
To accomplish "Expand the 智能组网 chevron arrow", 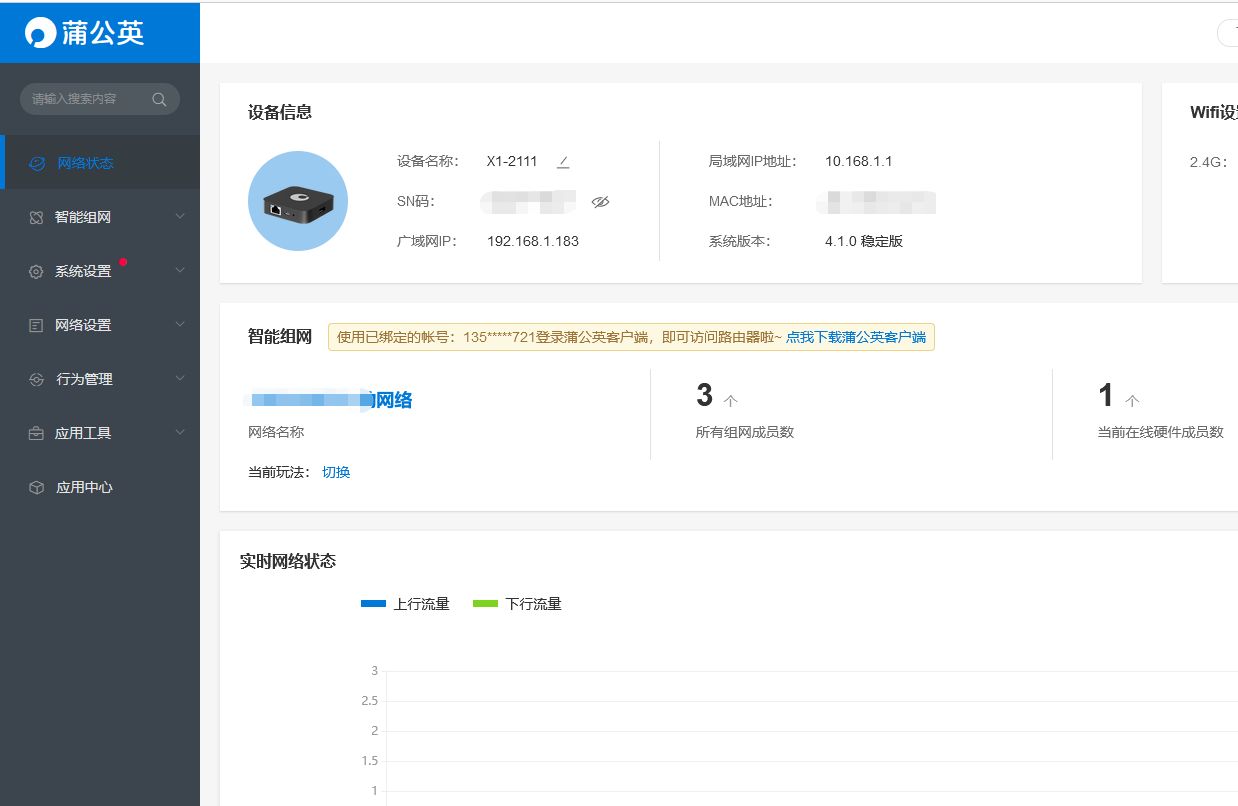I will pos(180,216).
